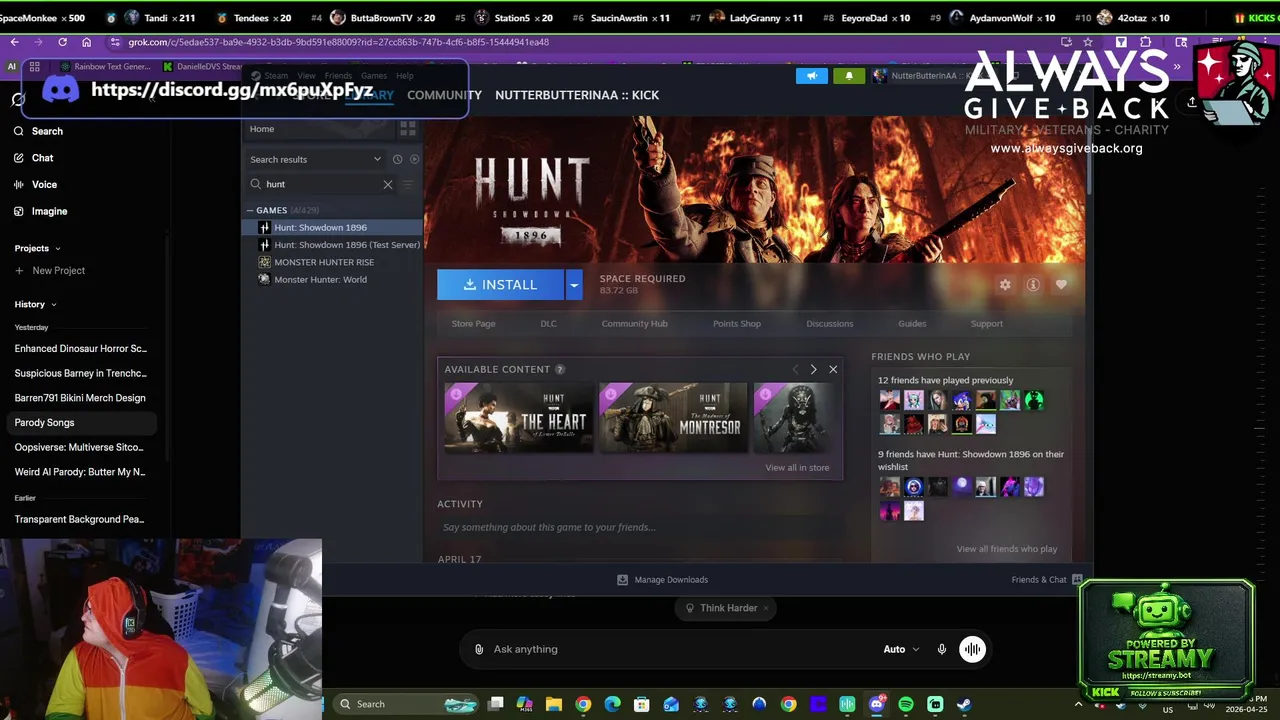The height and width of the screenshot is (720, 1280).
Task: Click View all in store link
Action: (797, 468)
